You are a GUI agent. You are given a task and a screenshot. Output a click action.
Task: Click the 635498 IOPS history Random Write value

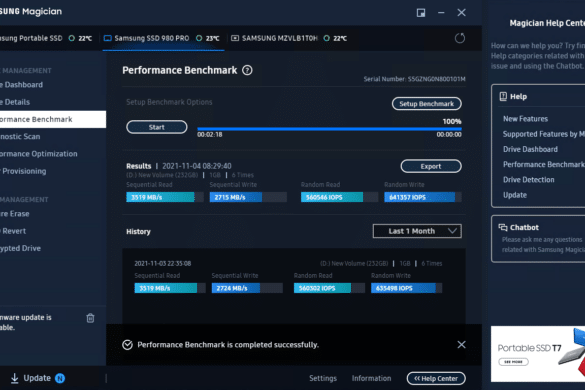pos(406,288)
